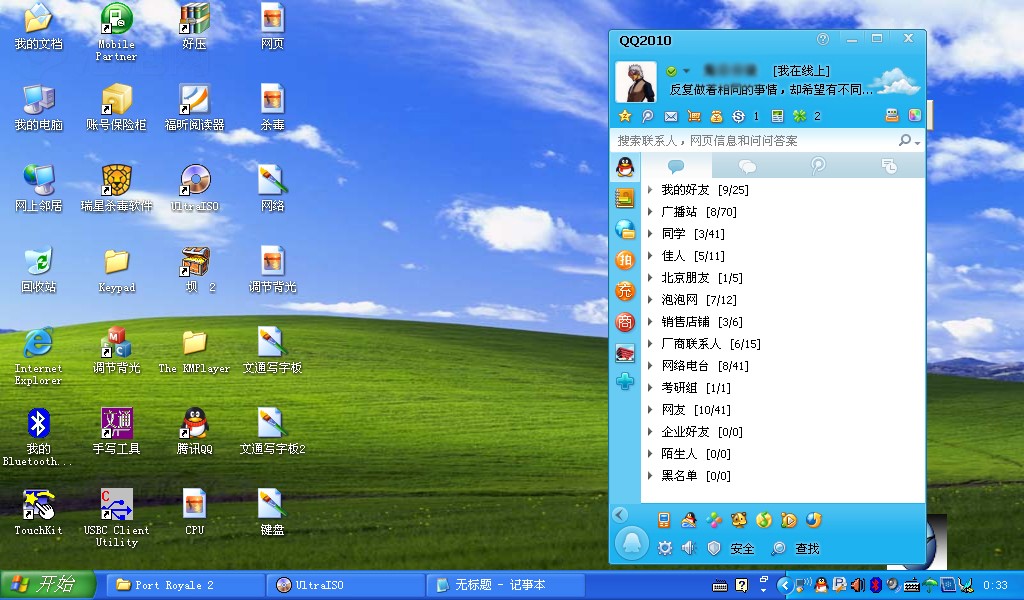Open the mail envelope icon in QQ toolbar
Viewport: 1024px width, 600px height.
pyautogui.click(x=671, y=116)
